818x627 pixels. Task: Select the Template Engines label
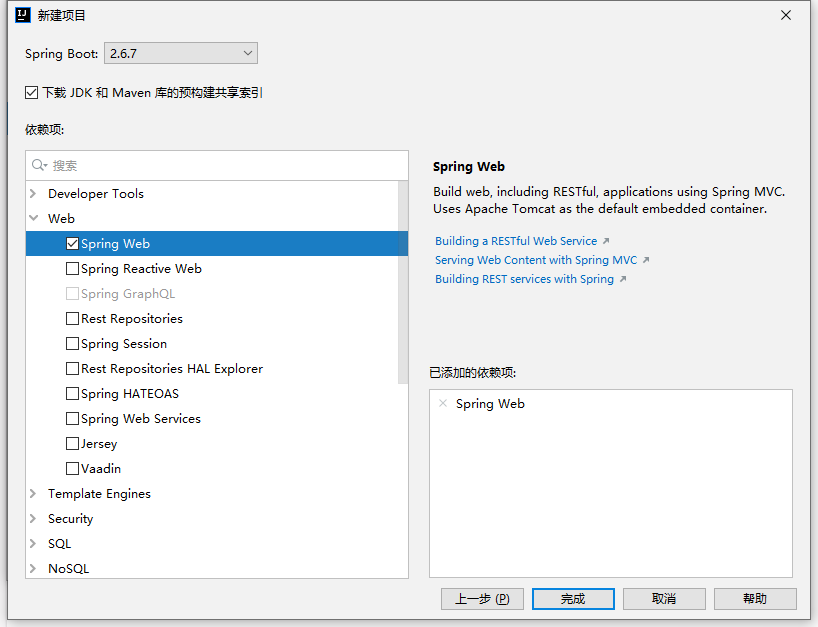(99, 493)
